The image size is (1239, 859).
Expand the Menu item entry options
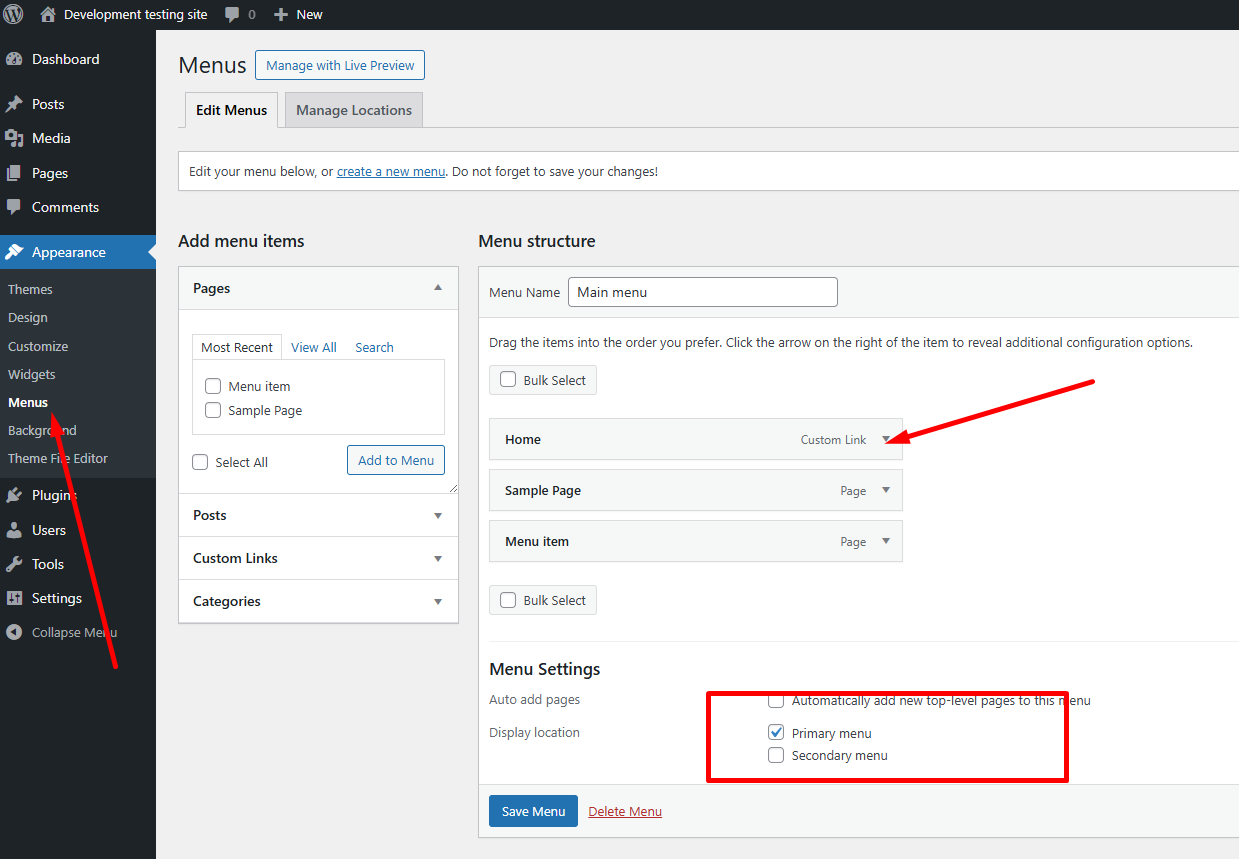(886, 541)
